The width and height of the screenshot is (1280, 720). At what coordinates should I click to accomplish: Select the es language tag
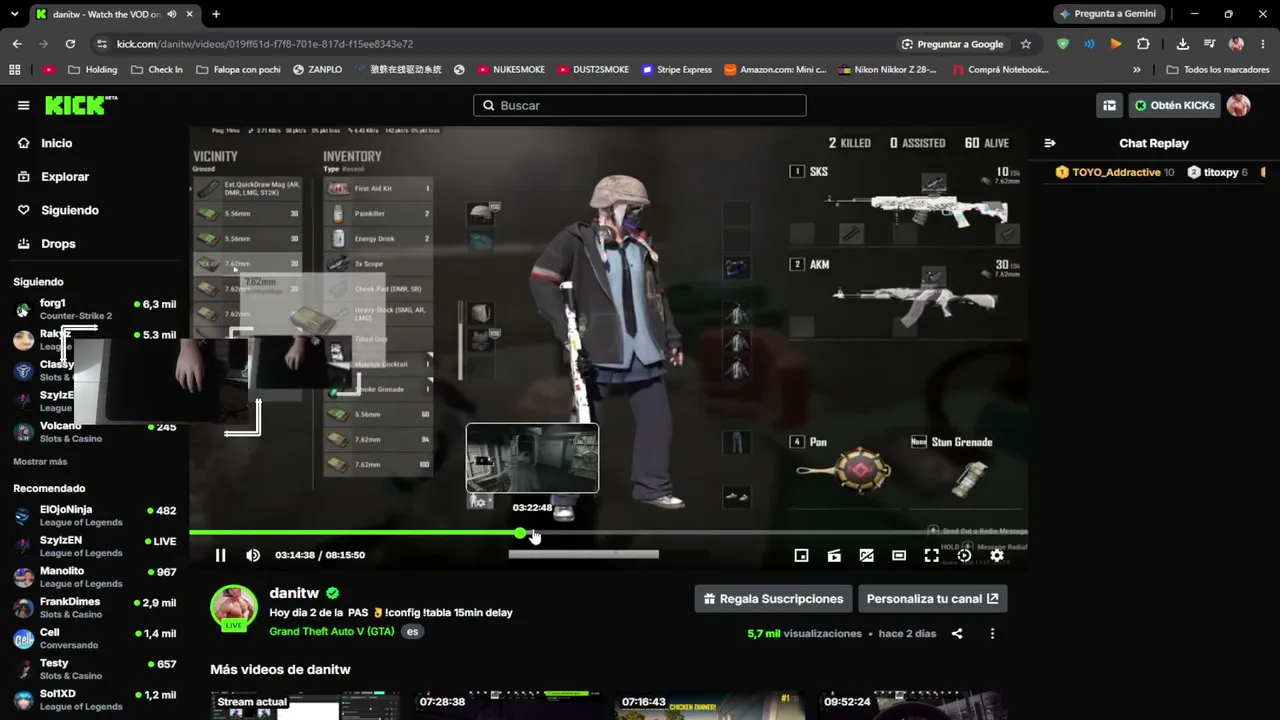412,632
